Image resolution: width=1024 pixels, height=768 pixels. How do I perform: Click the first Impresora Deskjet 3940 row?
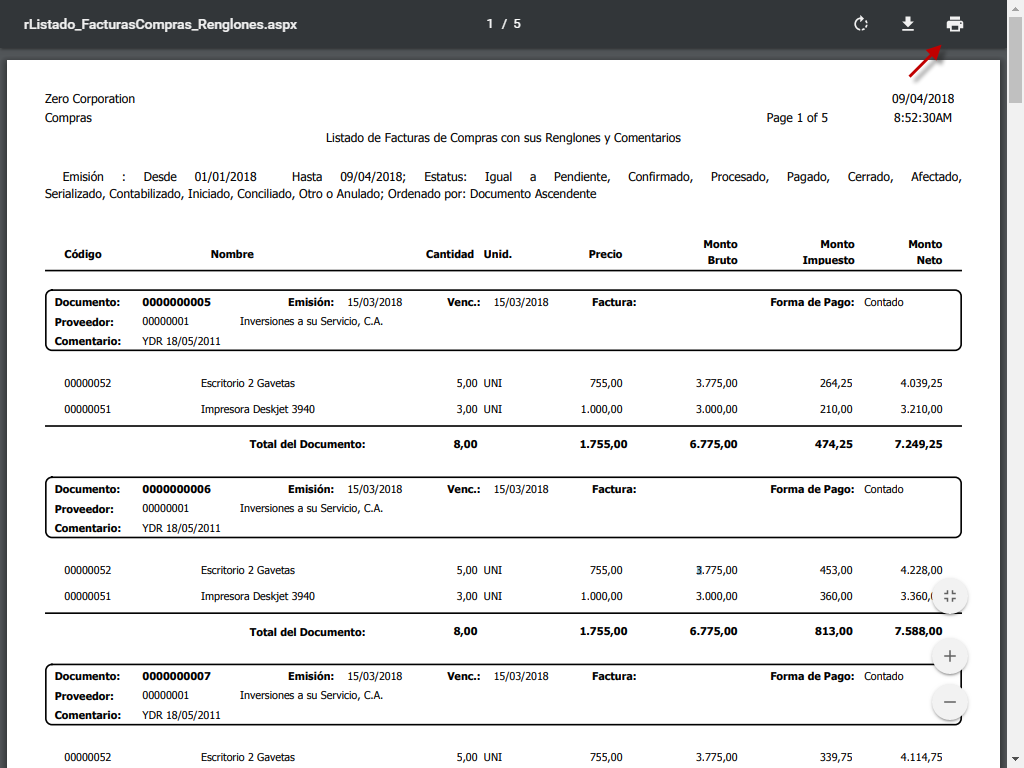click(258, 409)
